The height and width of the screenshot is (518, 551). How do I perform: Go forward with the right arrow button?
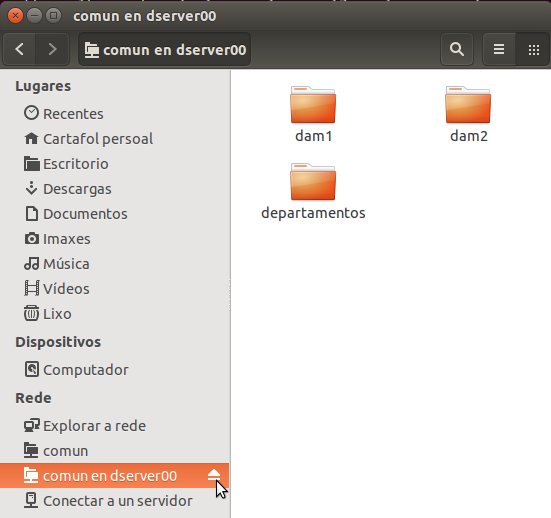(52, 49)
